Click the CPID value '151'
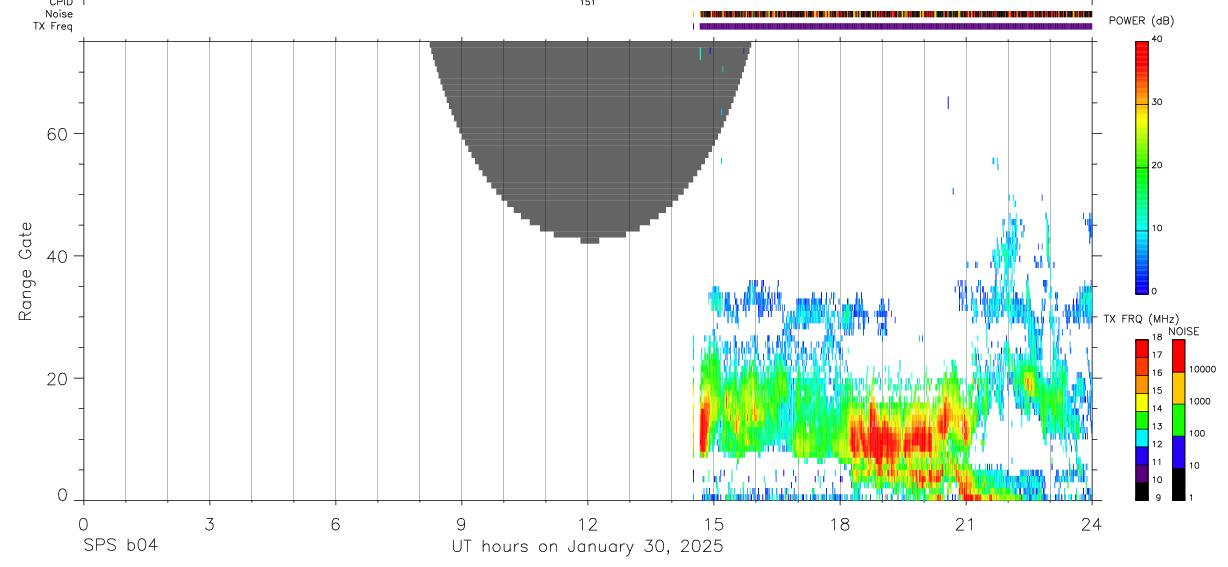 pyautogui.click(x=588, y=3)
